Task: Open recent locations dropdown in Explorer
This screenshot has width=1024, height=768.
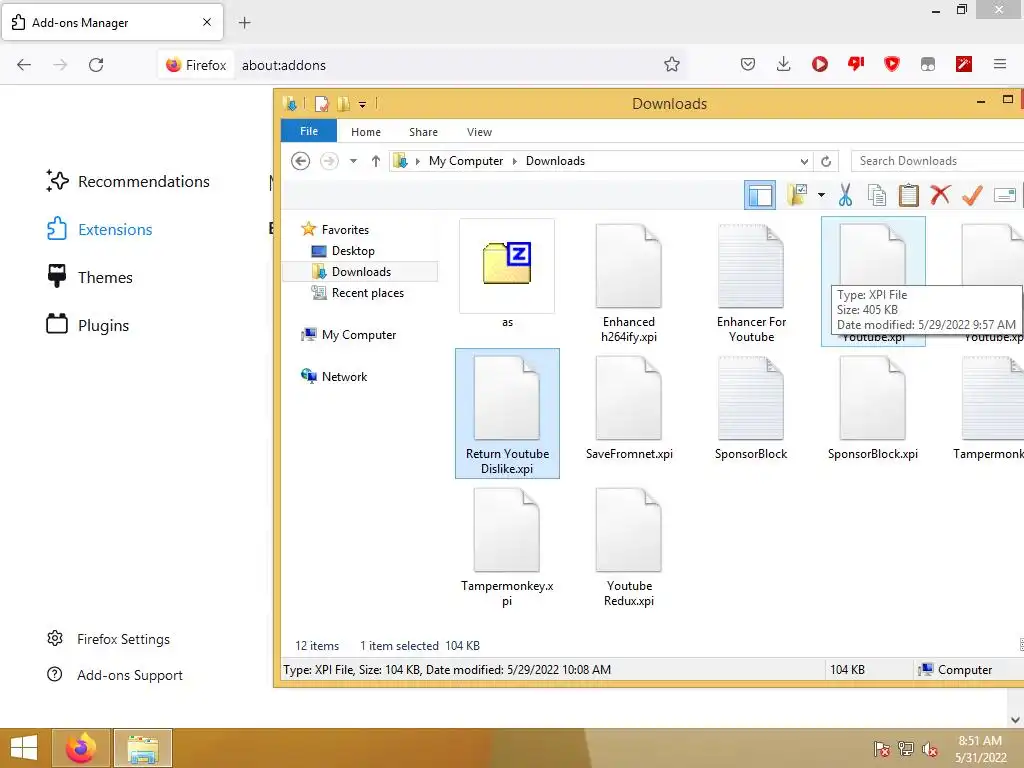Action: tap(353, 161)
